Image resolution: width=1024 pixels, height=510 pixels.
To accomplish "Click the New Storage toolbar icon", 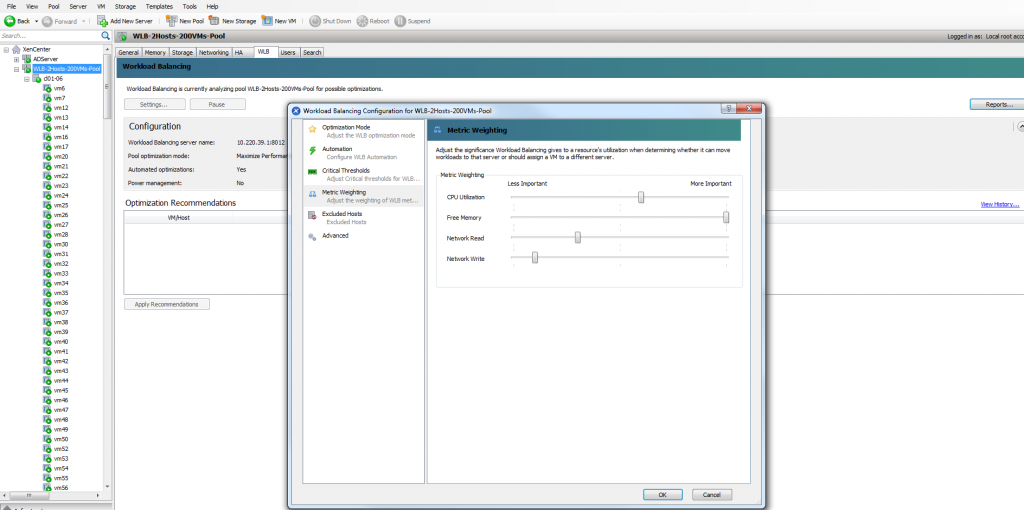I will point(214,21).
